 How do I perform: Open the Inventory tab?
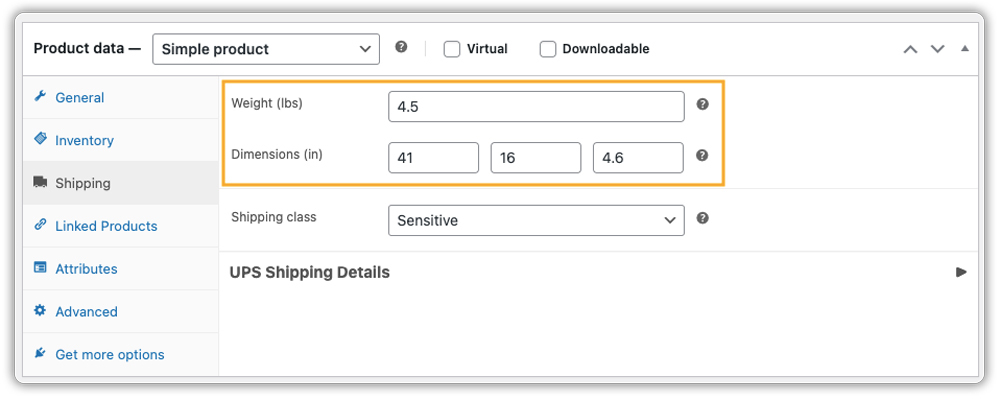121,140
